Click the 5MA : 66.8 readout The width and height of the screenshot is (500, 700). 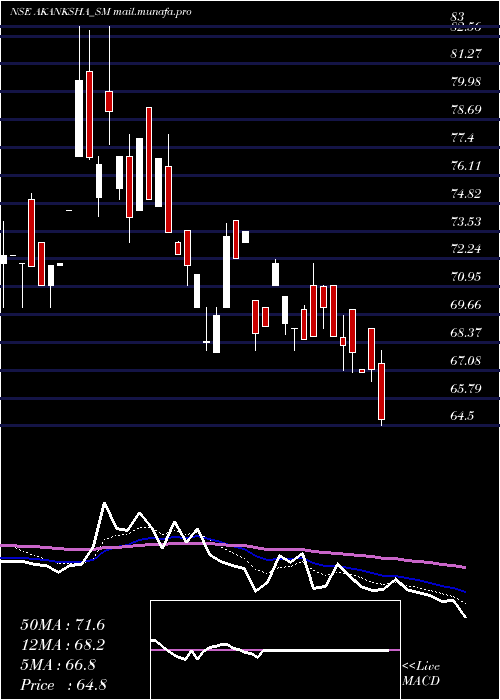[x=58, y=665]
